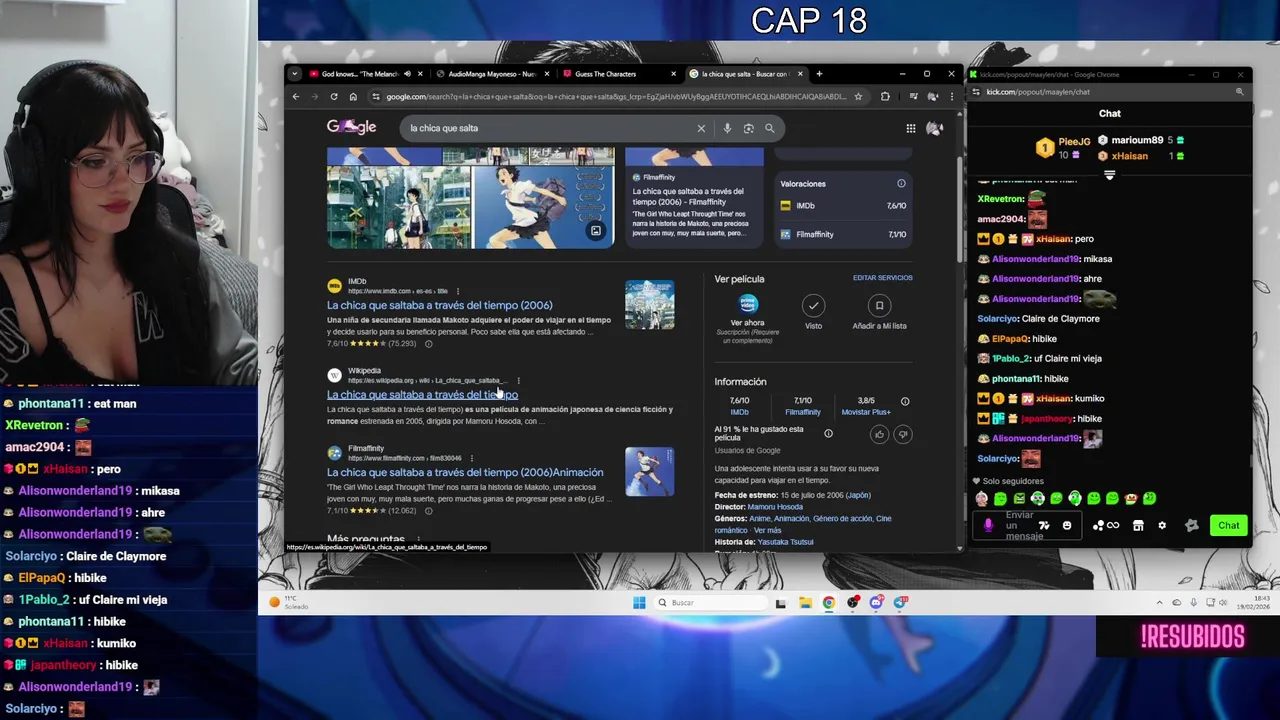Click the magnifier search button in Google
The height and width of the screenshot is (720, 1280).
pyautogui.click(x=769, y=128)
